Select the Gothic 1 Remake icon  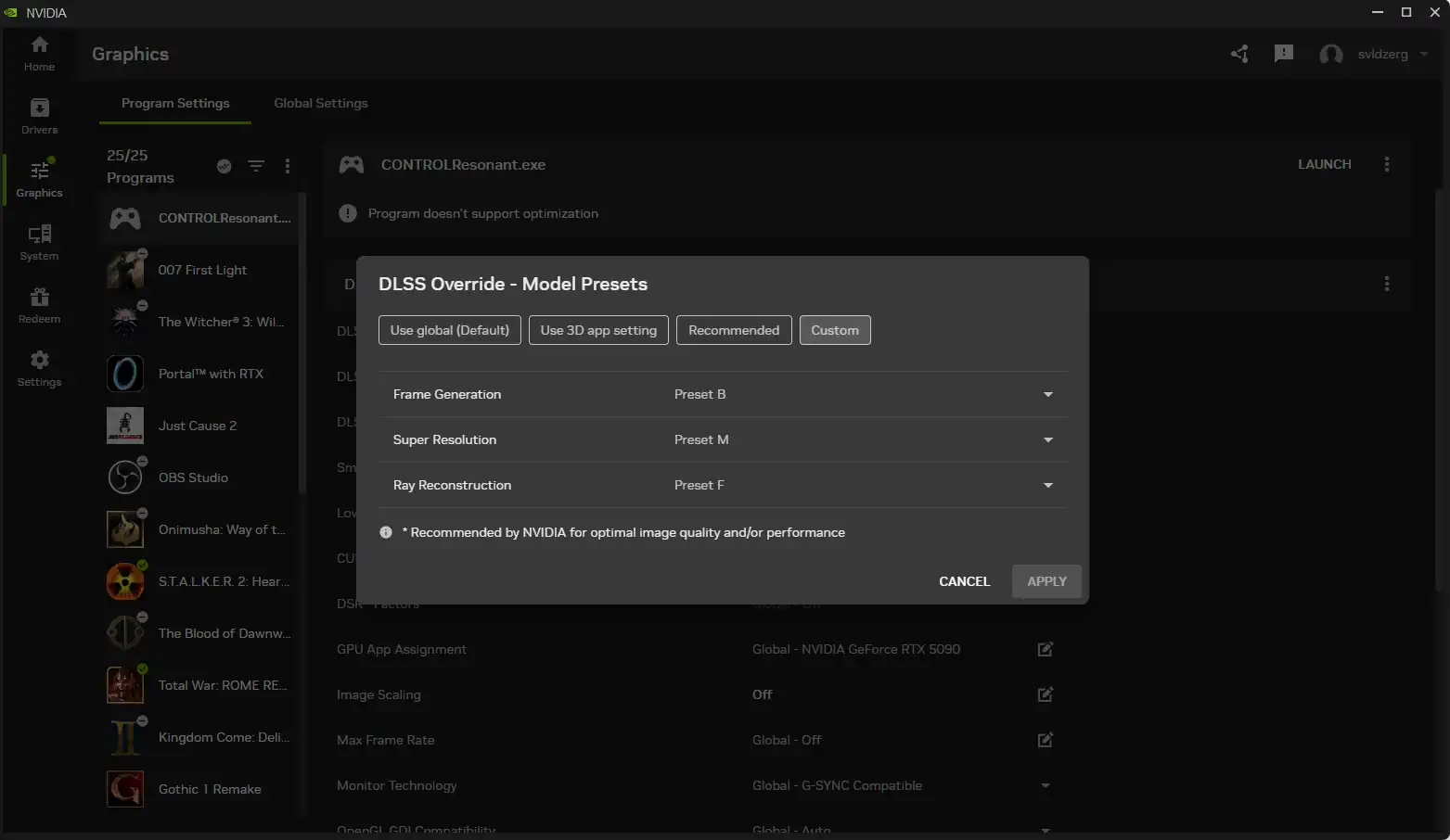click(x=125, y=789)
